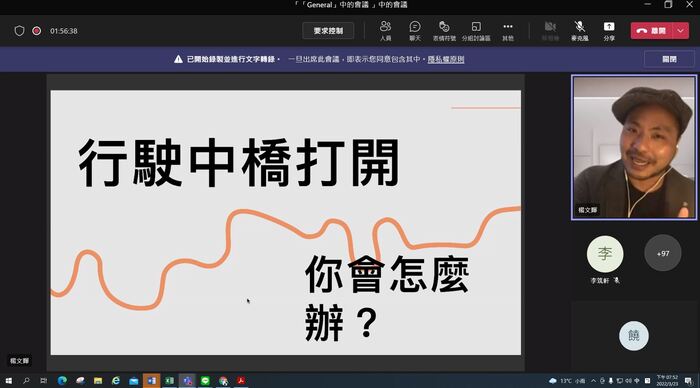This screenshot has height=388, width=700.
Task: Open the 分享 share content tray
Action: pos(609,31)
